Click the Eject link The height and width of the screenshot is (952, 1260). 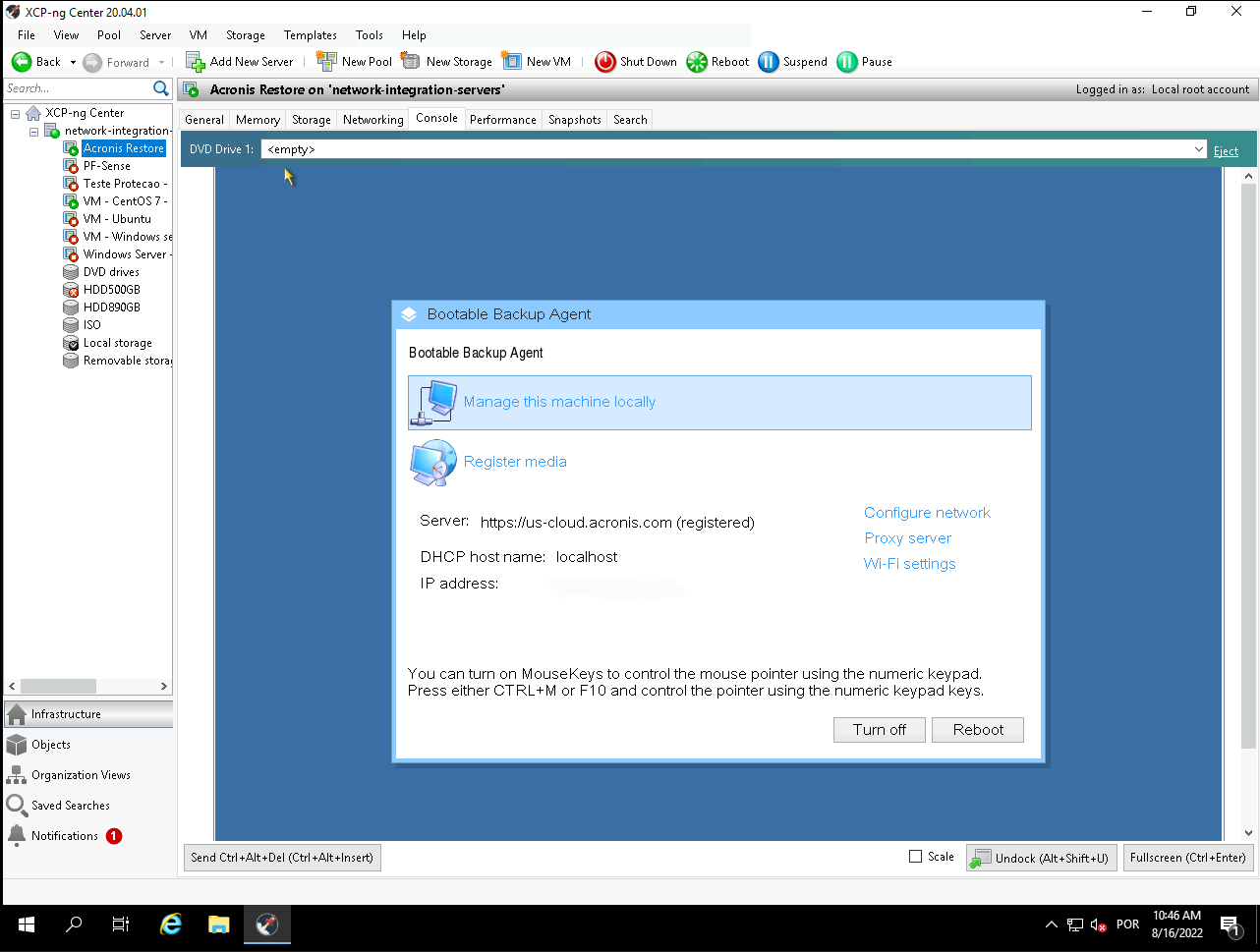tap(1227, 150)
